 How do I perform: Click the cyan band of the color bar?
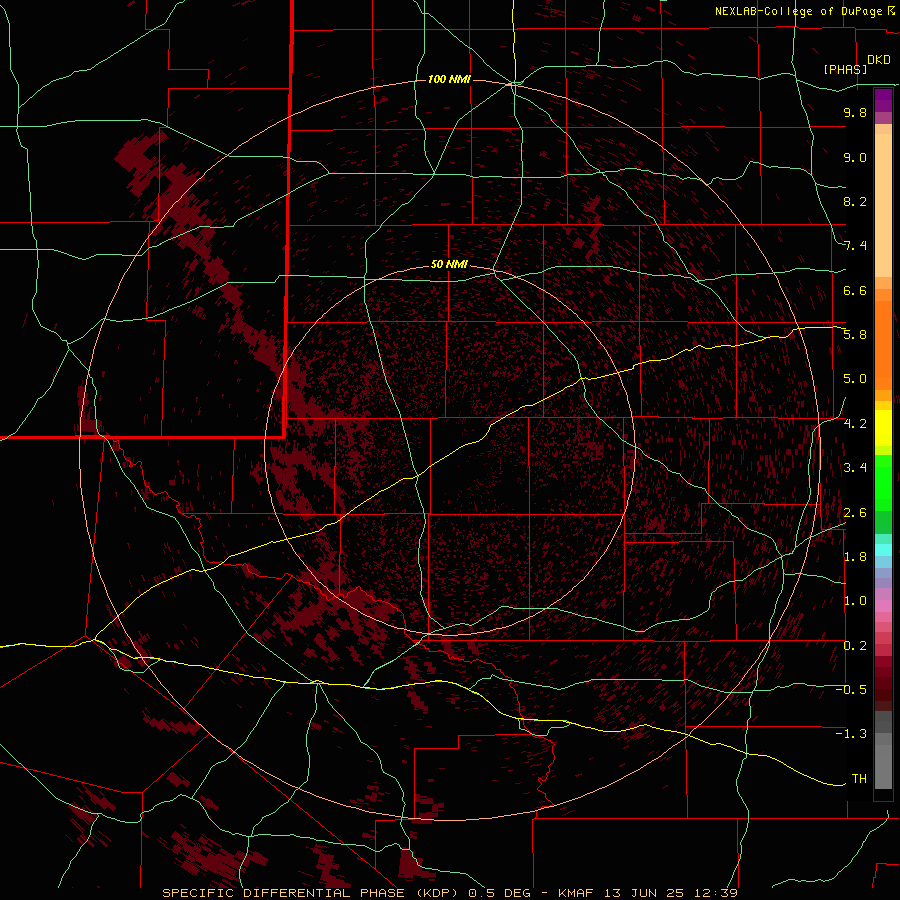(x=883, y=550)
